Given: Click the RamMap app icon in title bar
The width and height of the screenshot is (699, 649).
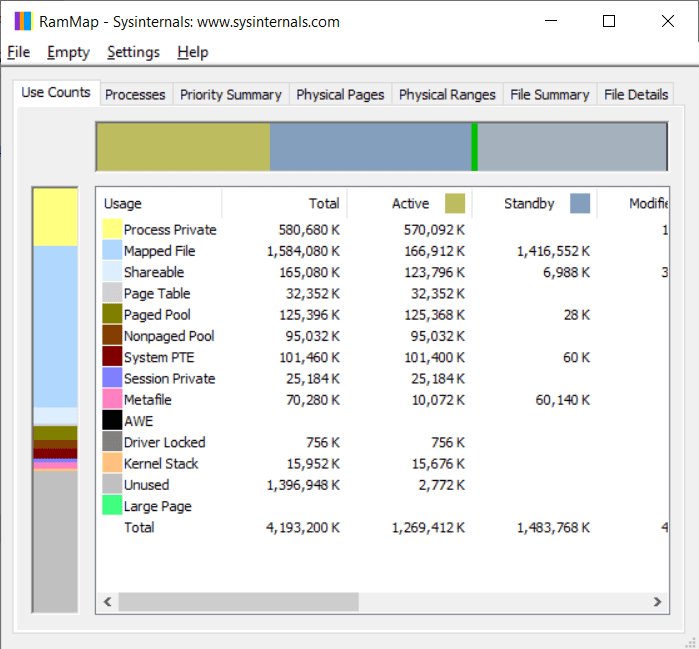Looking at the screenshot, I should [23, 21].
